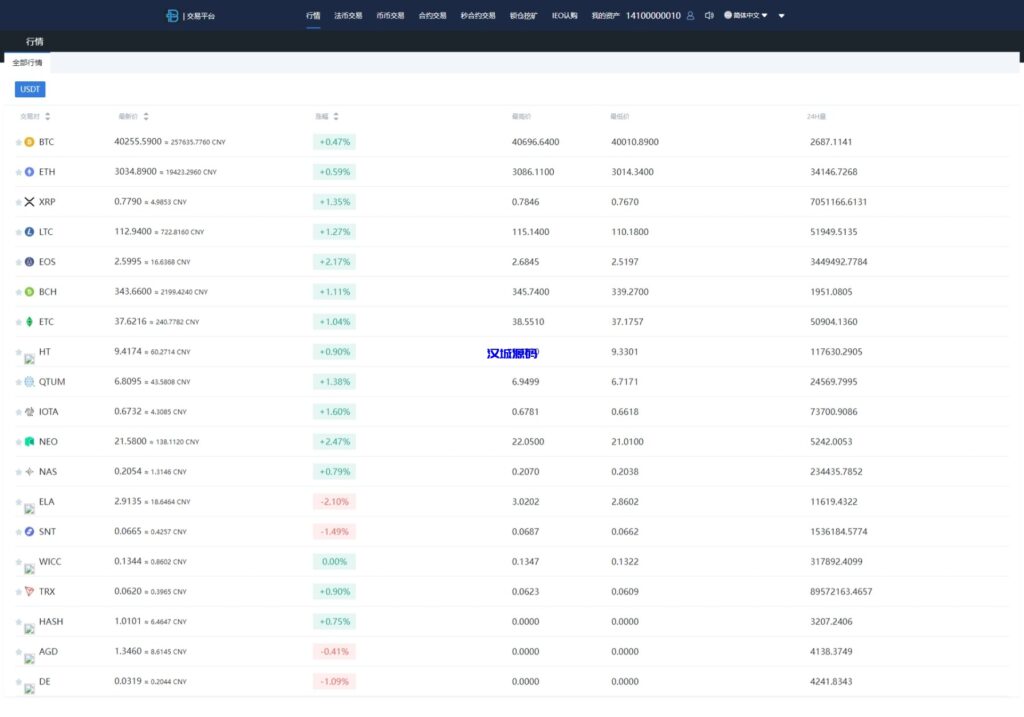Screen dimensions: 1024x717
Task: Open the user profile icon
Action: point(690,16)
